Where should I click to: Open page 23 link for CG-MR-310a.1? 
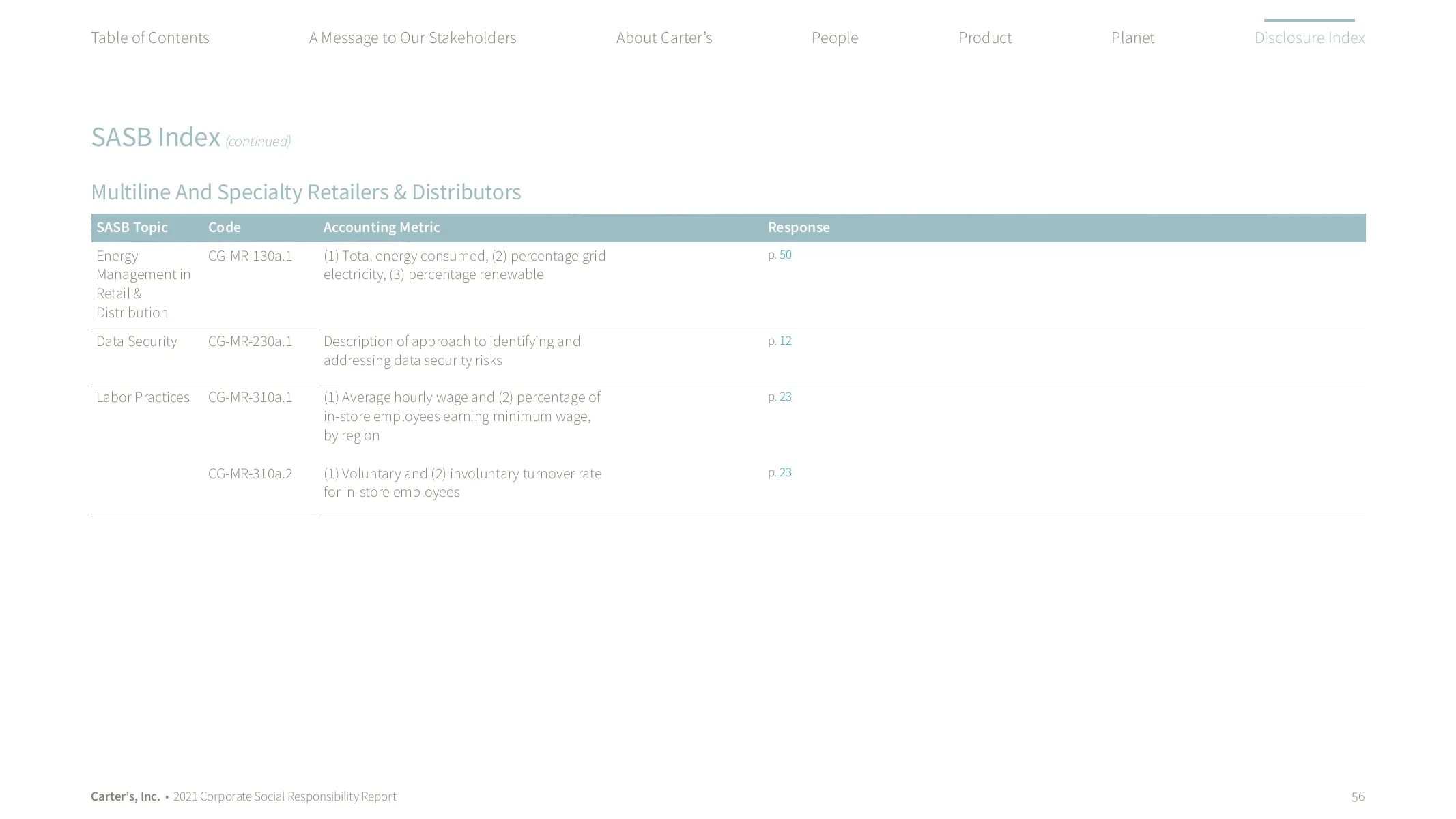tap(785, 397)
